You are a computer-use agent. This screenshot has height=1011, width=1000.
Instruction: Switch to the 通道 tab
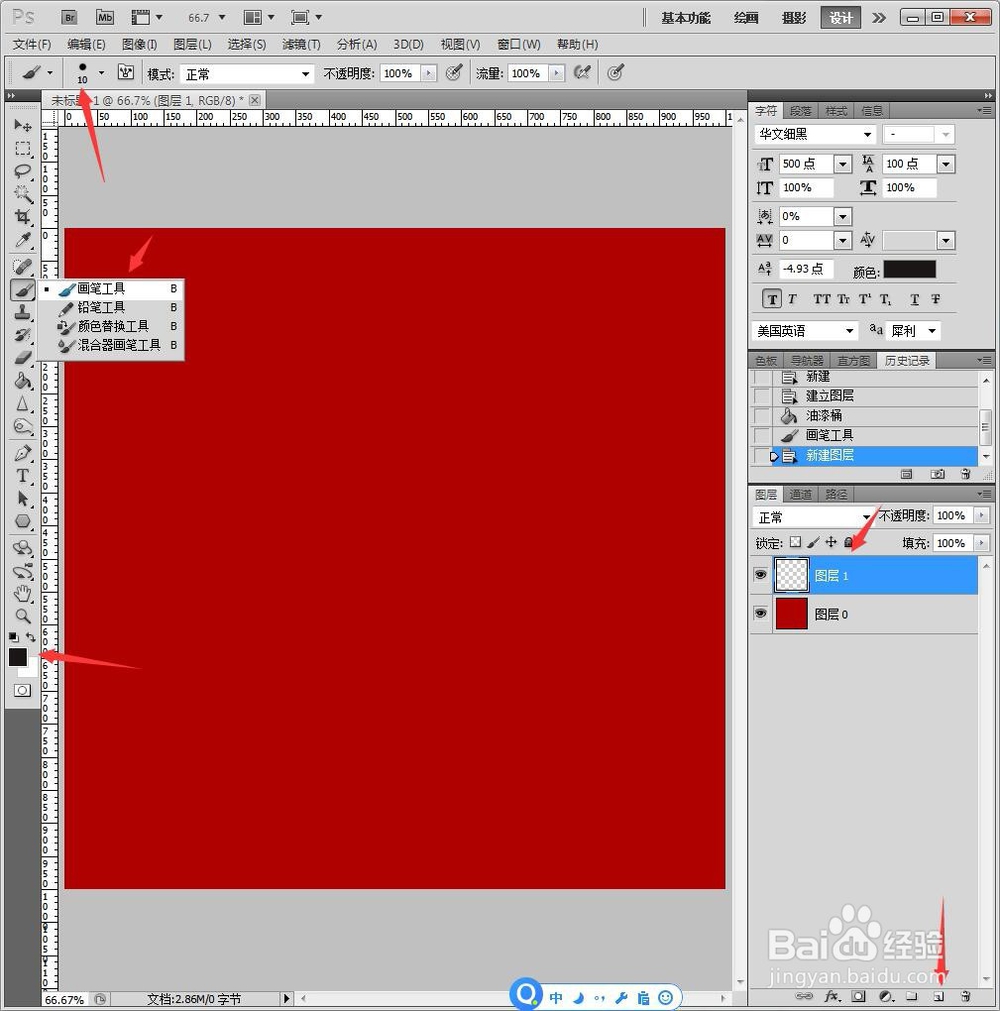pyautogui.click(x=801, y=495)
